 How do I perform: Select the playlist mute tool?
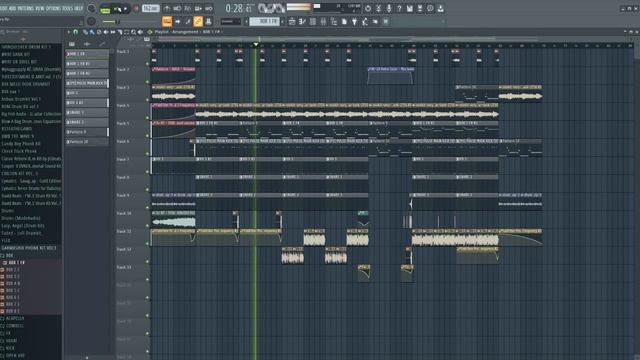106,32
